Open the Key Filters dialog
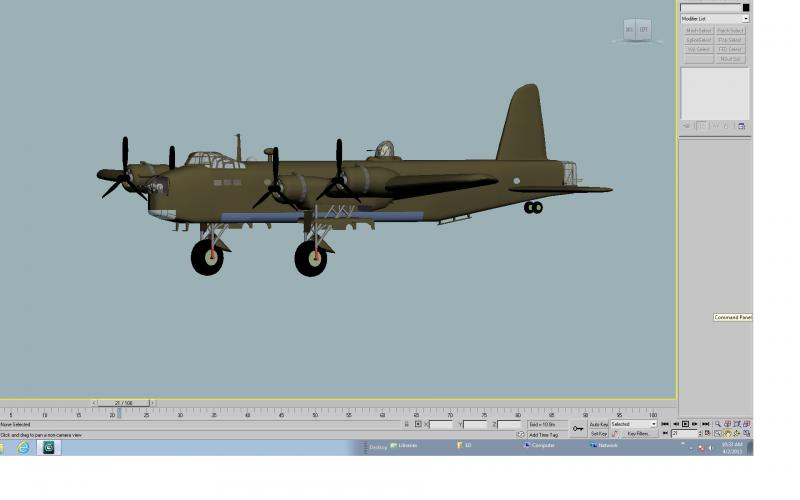The height and width of the screenshot is (500, 800). [x=638, y=434]
